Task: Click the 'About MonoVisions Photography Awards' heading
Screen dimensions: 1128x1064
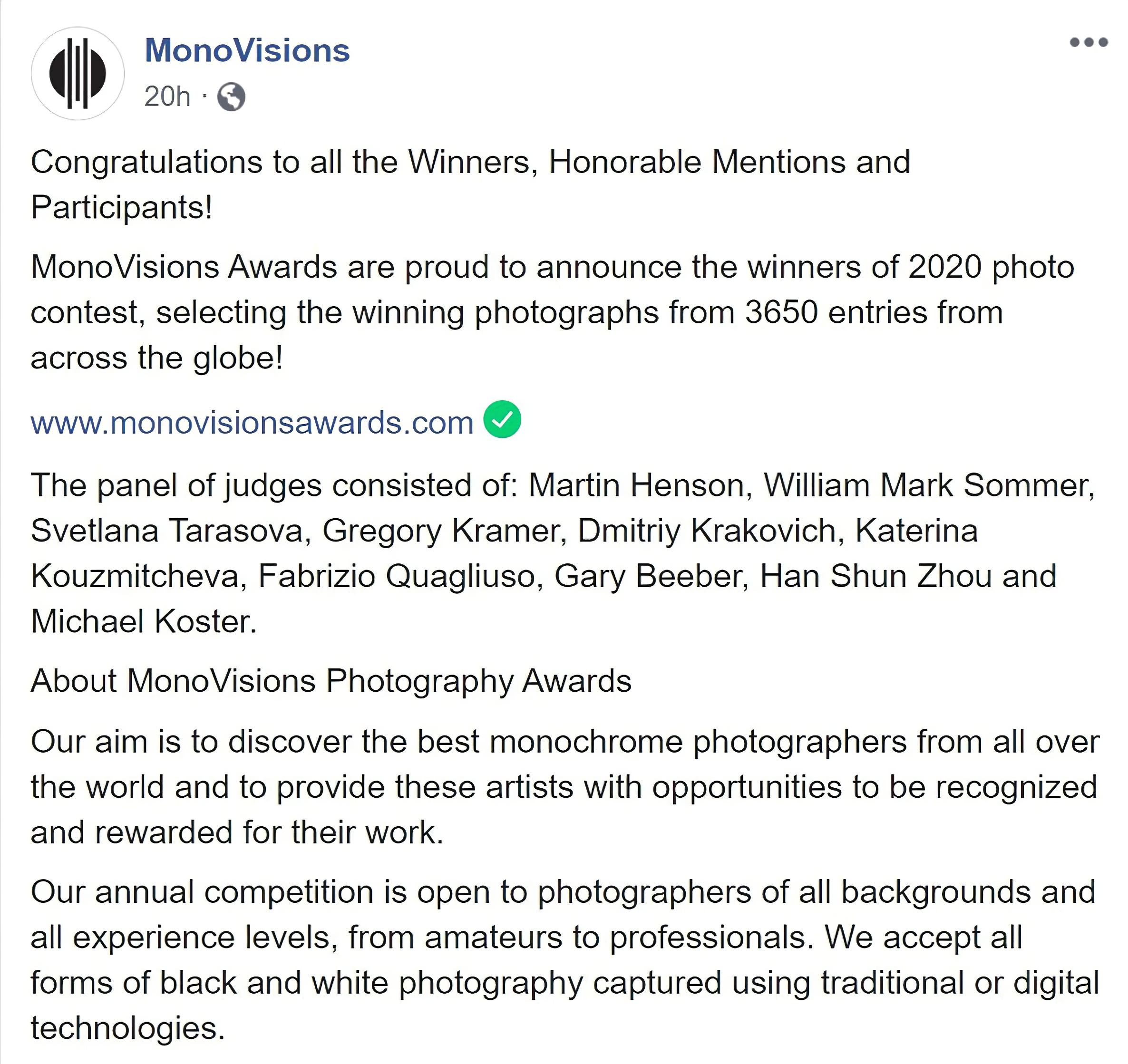Action: click(331, 681)
